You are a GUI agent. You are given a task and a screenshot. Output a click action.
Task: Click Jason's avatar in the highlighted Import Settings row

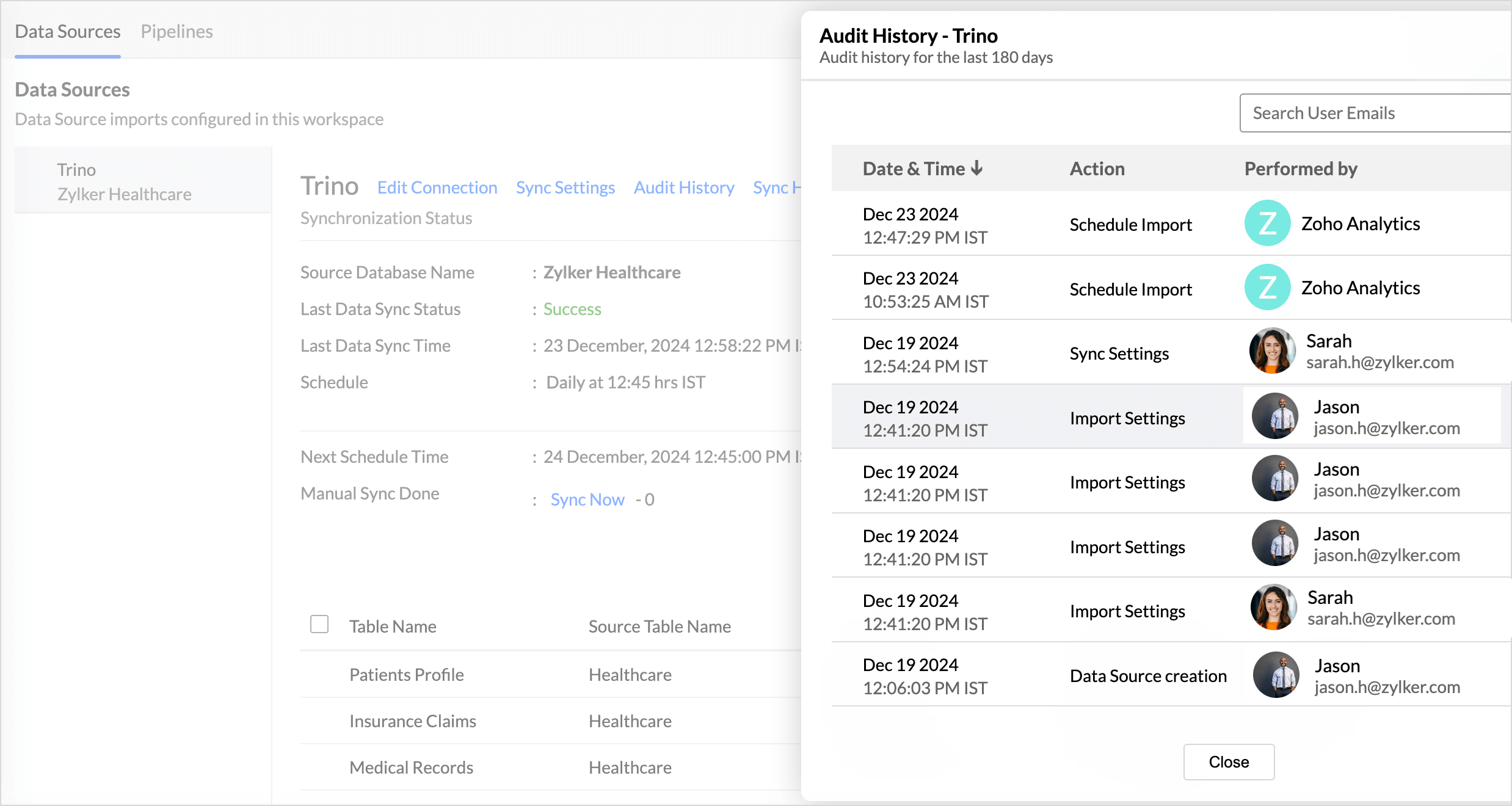point(1275,416)
